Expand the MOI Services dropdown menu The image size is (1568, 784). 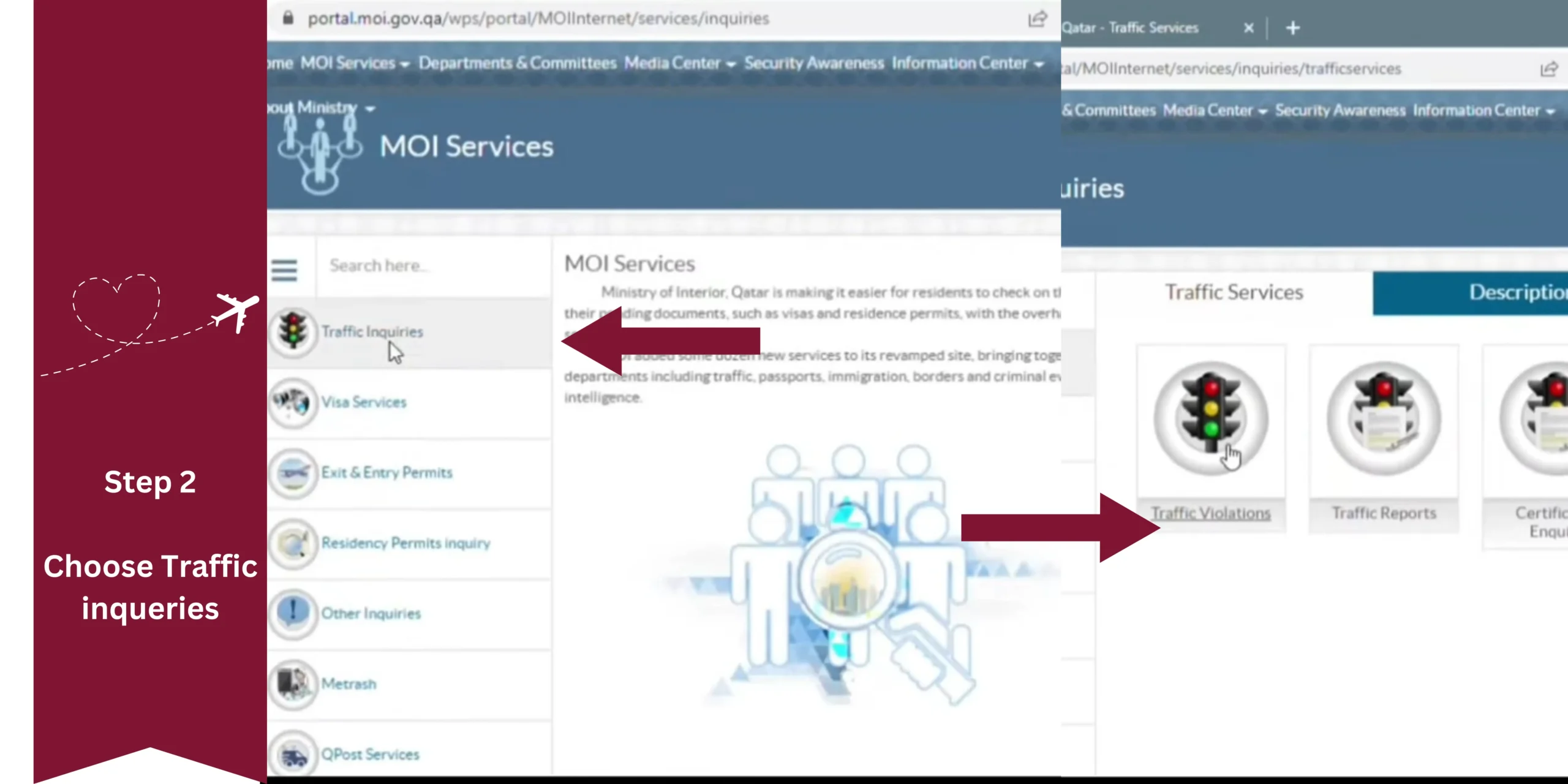click(354, 64)
